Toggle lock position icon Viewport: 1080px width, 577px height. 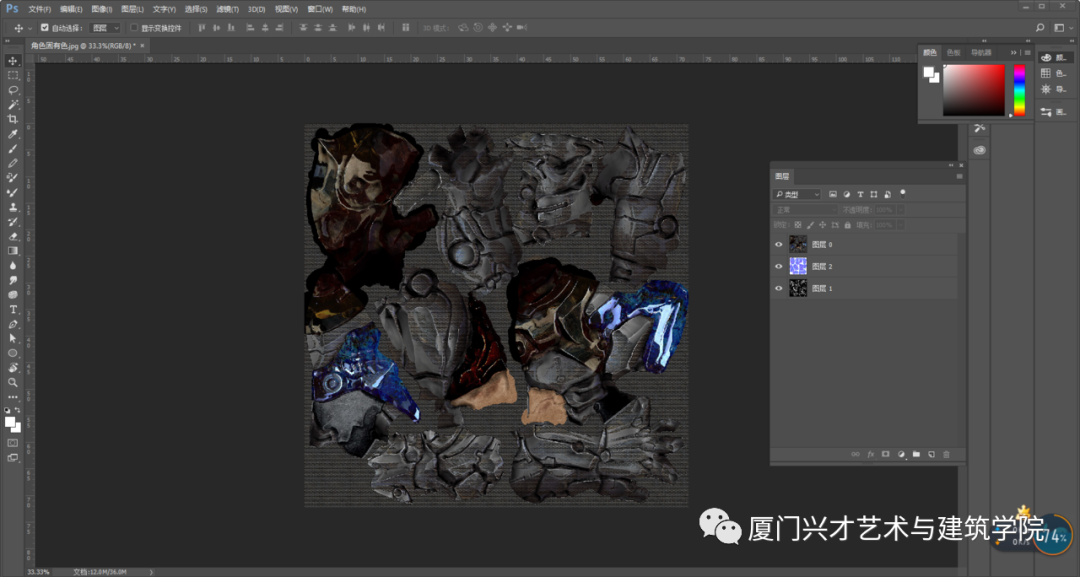pos(822,225)
